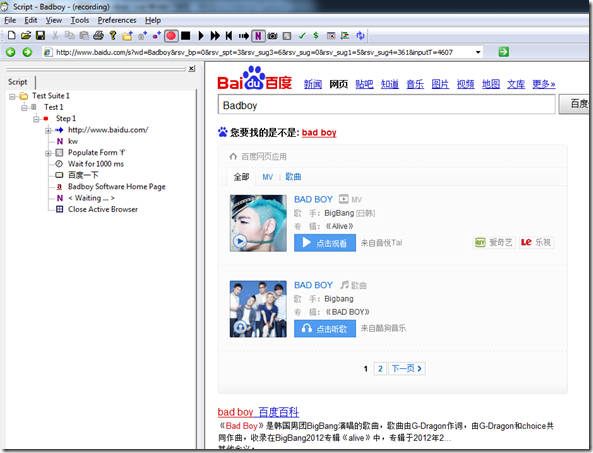593x453 pixels.
Task: Select the 'kw' navigation item
Action: 73,141
